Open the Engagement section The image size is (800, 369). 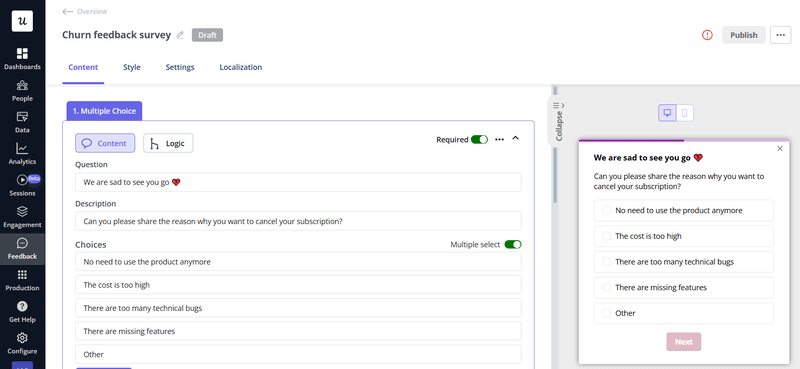click(22, 217)
